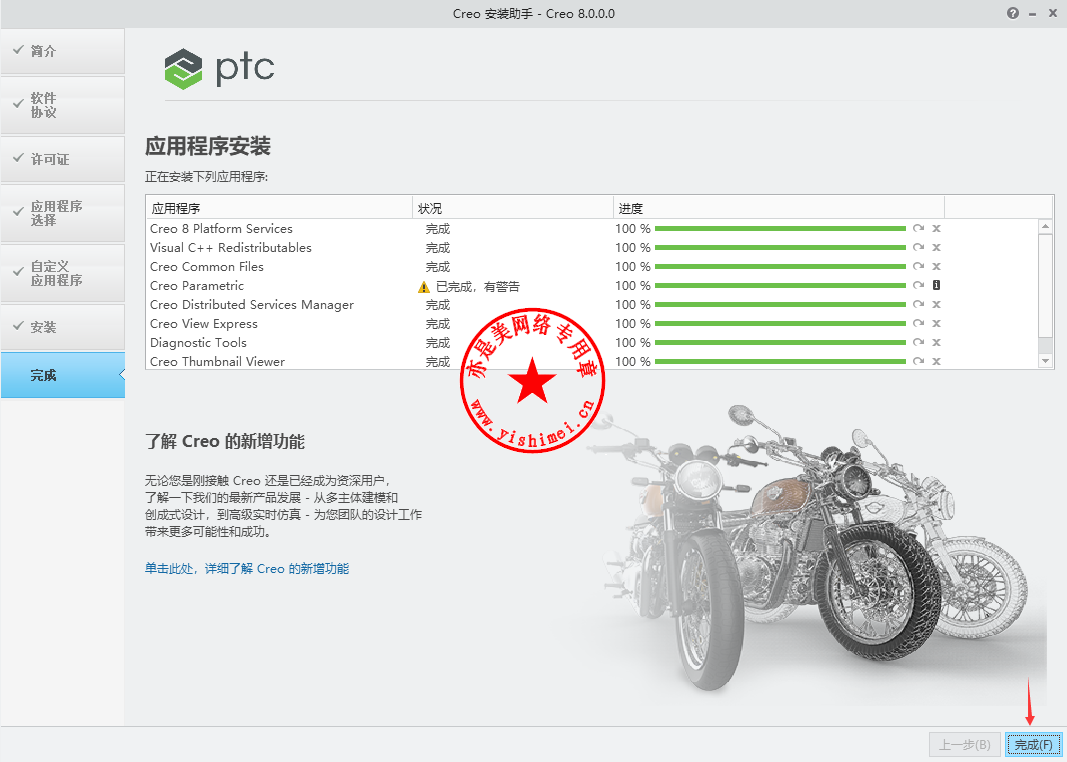1067x762 pixels.
Task: Click 完成 status of Creo 8 Platform Services
Action: coord(438,229)
